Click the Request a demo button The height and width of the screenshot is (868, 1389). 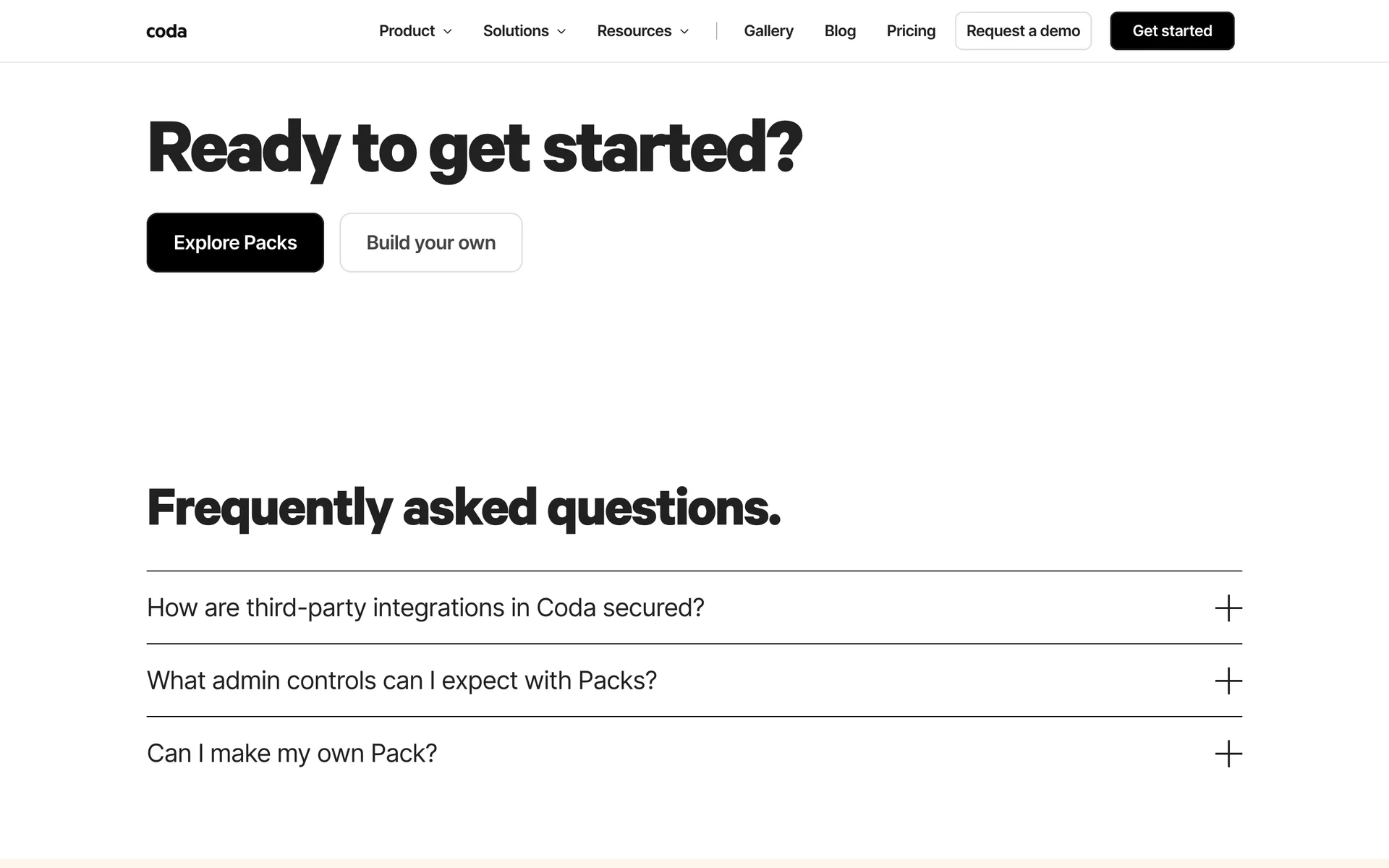pyautogui.click(x=1023, y=31)
